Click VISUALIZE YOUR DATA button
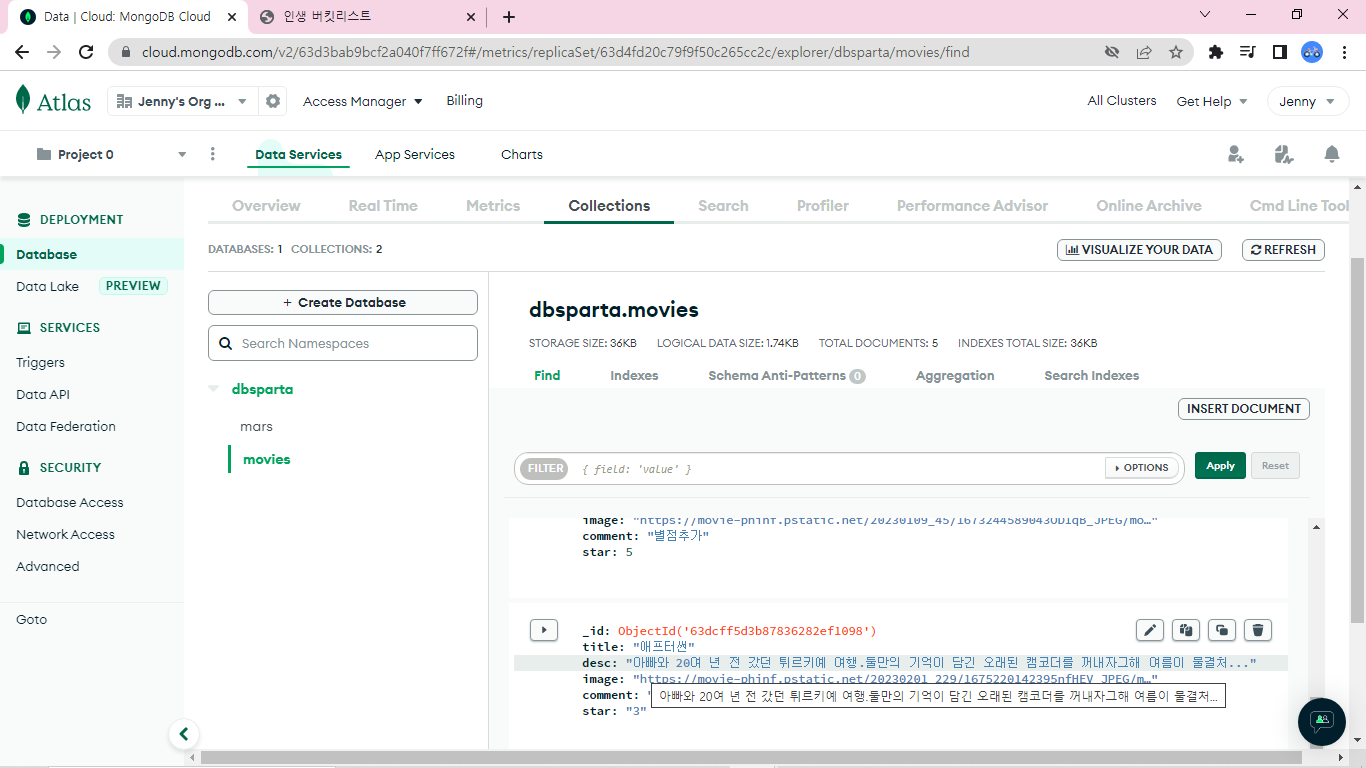This screenshot has width=1366, height=768. (1139, 250)
